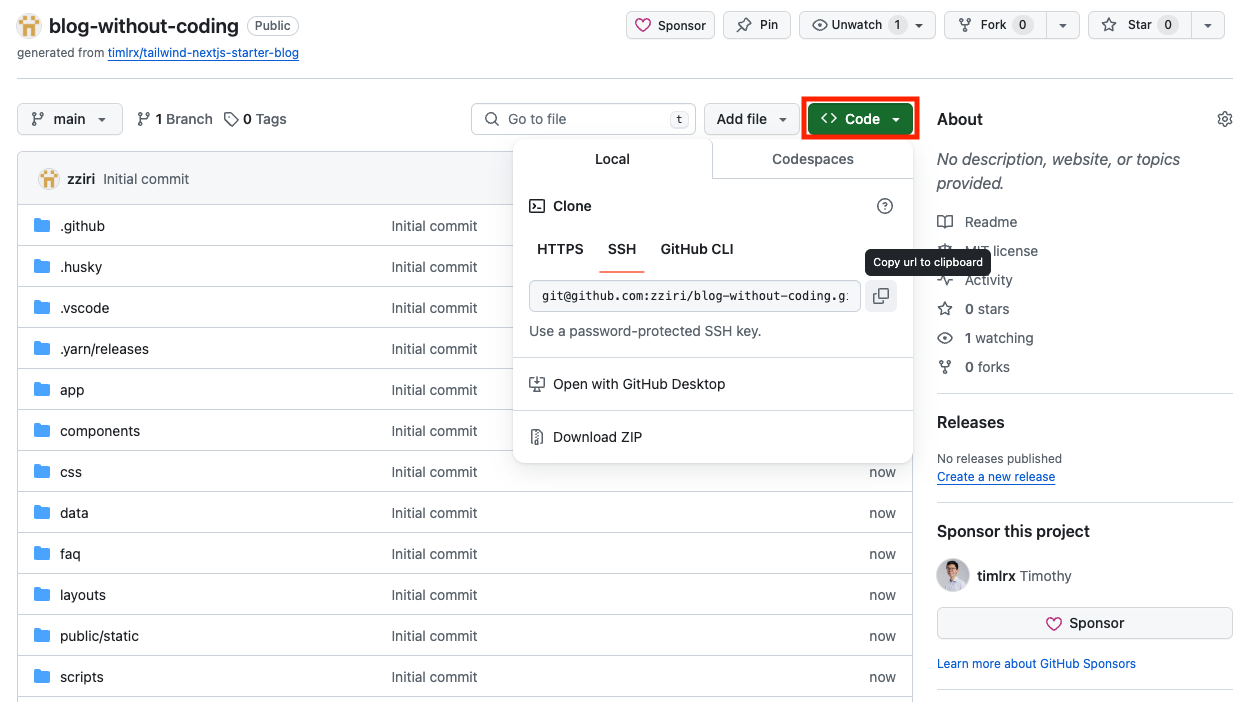Open the public/static folder name
The width and height of the screenshot is (1247, 702).
99,636
